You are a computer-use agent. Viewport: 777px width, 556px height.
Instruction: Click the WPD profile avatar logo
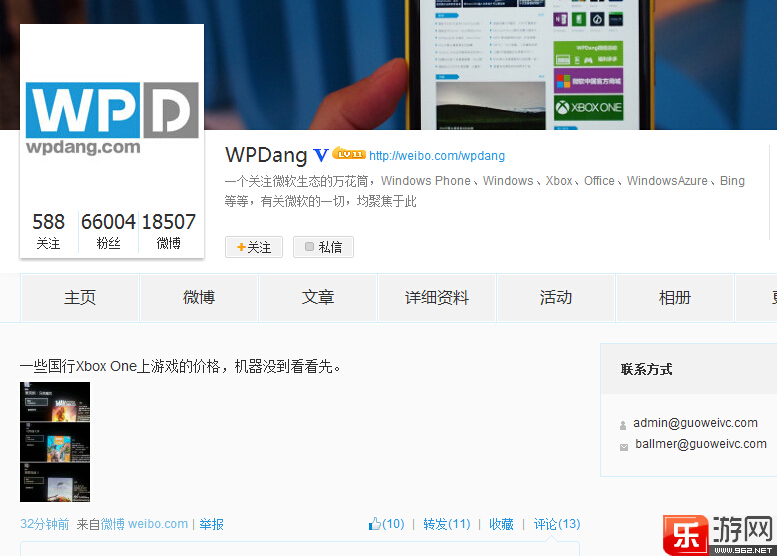[x=111, y=111]
